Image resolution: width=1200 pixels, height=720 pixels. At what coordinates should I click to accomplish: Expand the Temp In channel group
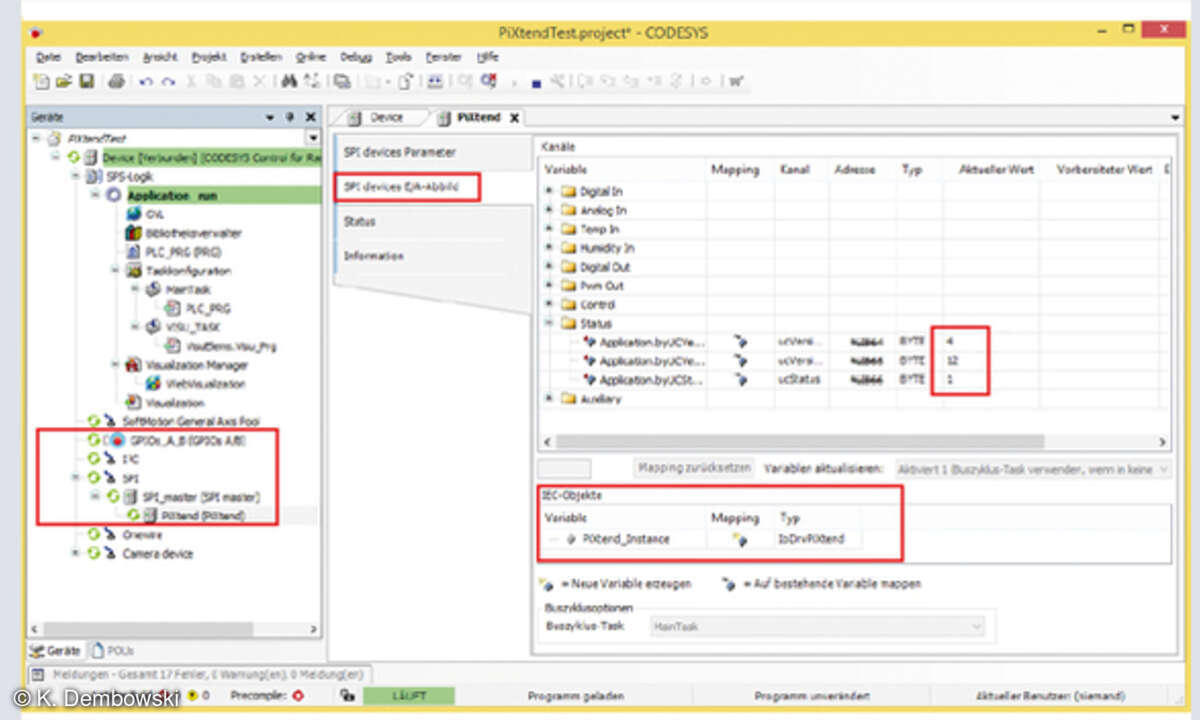[x=548, y=229]
